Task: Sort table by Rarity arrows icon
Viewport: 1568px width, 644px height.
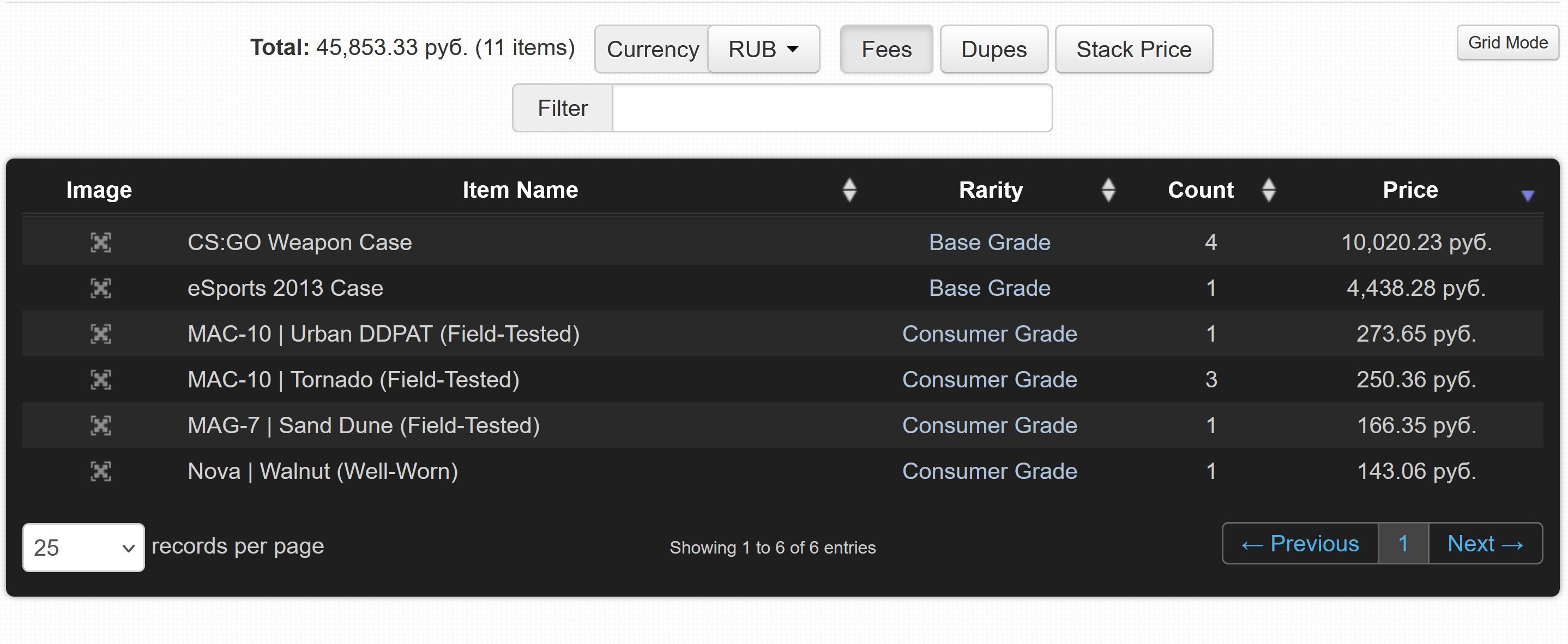Action: 1108,190
